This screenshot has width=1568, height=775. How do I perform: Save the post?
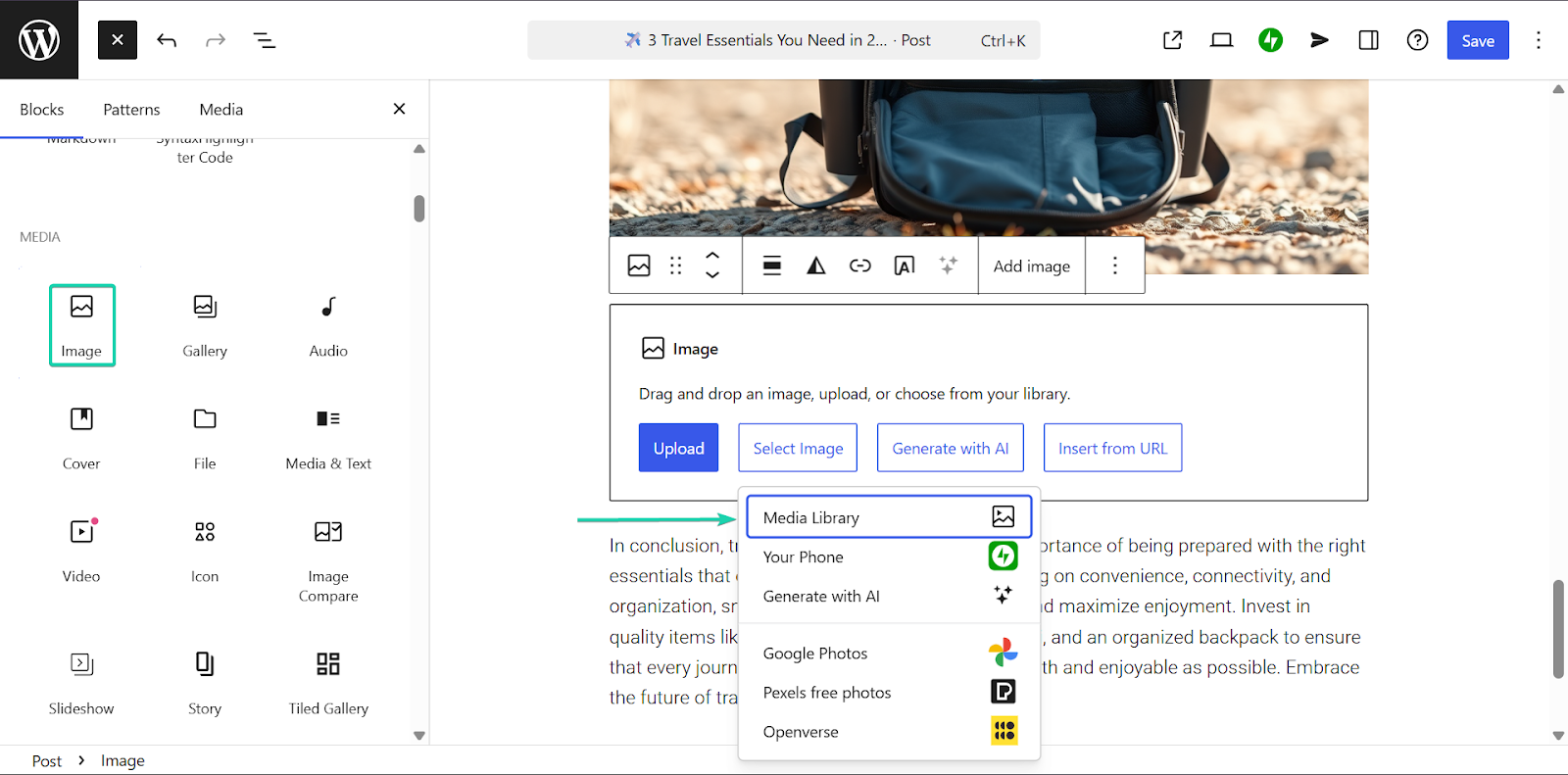[x=1478, y=40]
